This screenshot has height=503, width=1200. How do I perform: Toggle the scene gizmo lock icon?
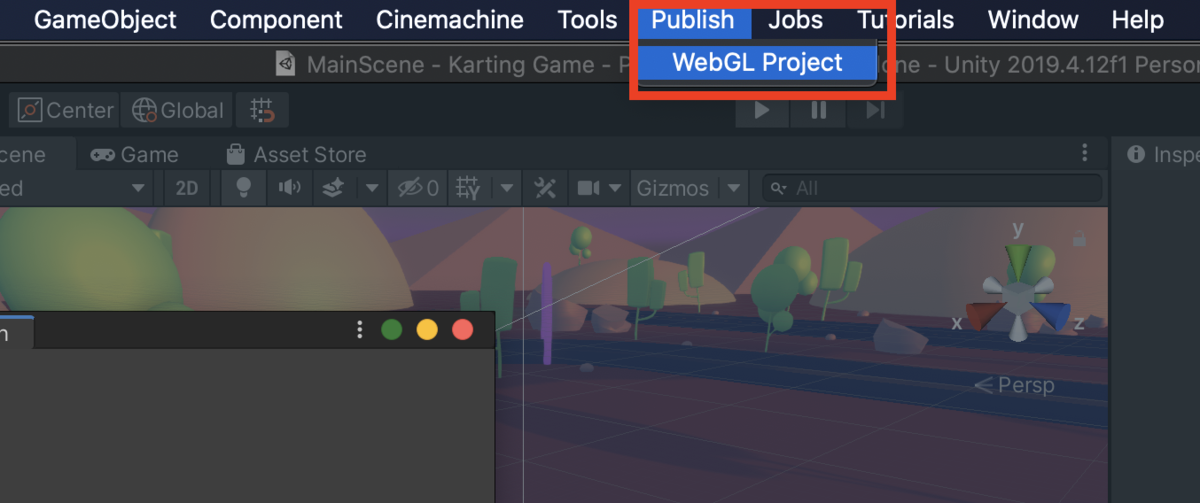coord(1078,240)
